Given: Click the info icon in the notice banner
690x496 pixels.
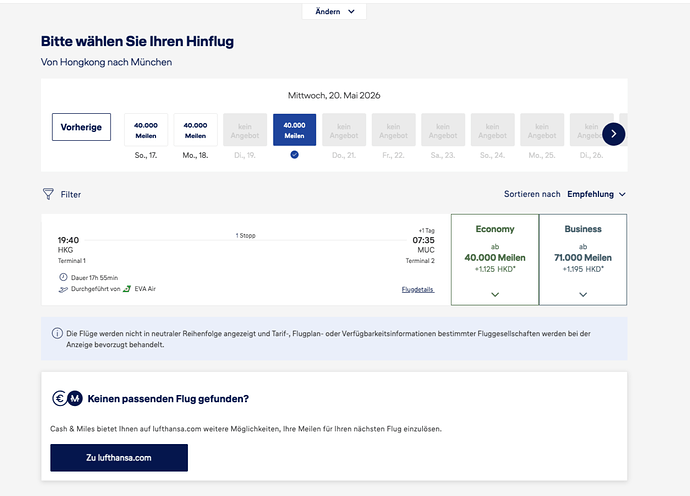Looking at the screenshot, I should [57, 334].
